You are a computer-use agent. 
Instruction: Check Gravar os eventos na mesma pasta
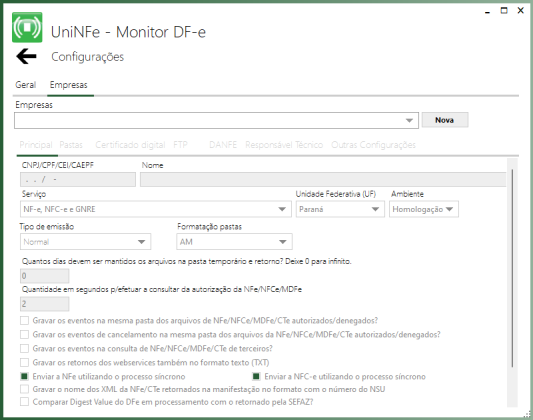[x=24, y=320]
